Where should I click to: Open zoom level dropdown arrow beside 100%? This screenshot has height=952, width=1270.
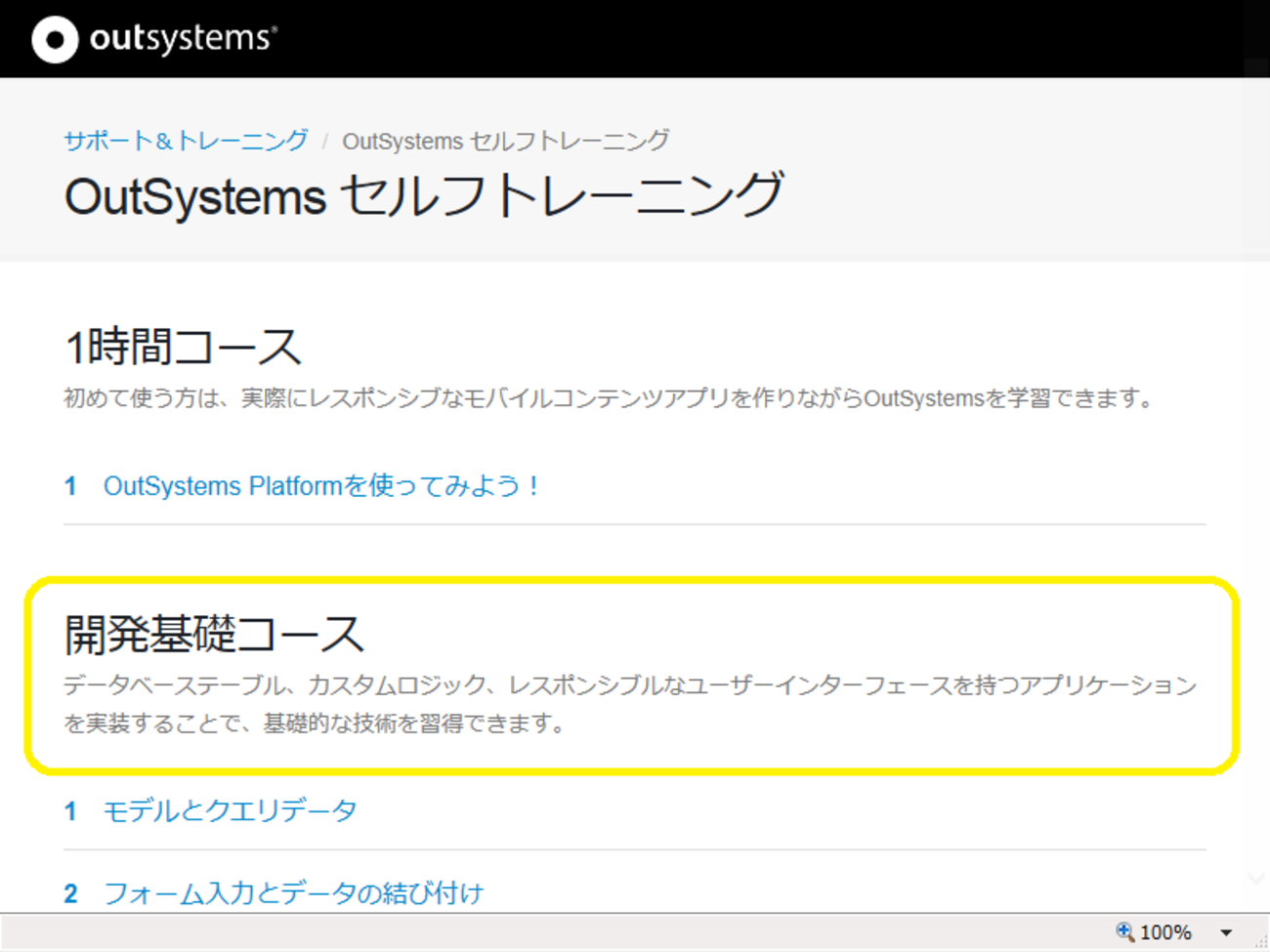tap(1226, 932)
